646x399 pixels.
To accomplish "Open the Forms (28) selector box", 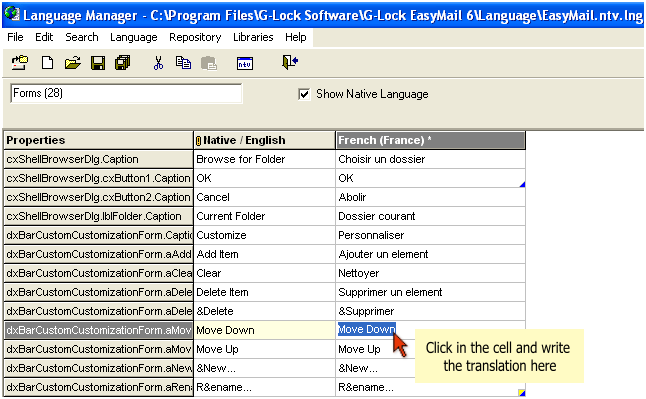I will [126, 93].
